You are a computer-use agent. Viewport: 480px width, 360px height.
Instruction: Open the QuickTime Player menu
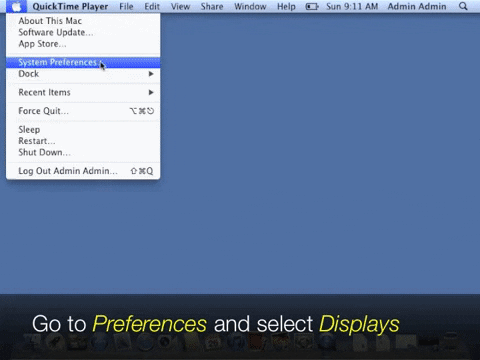tap(70, 6)
